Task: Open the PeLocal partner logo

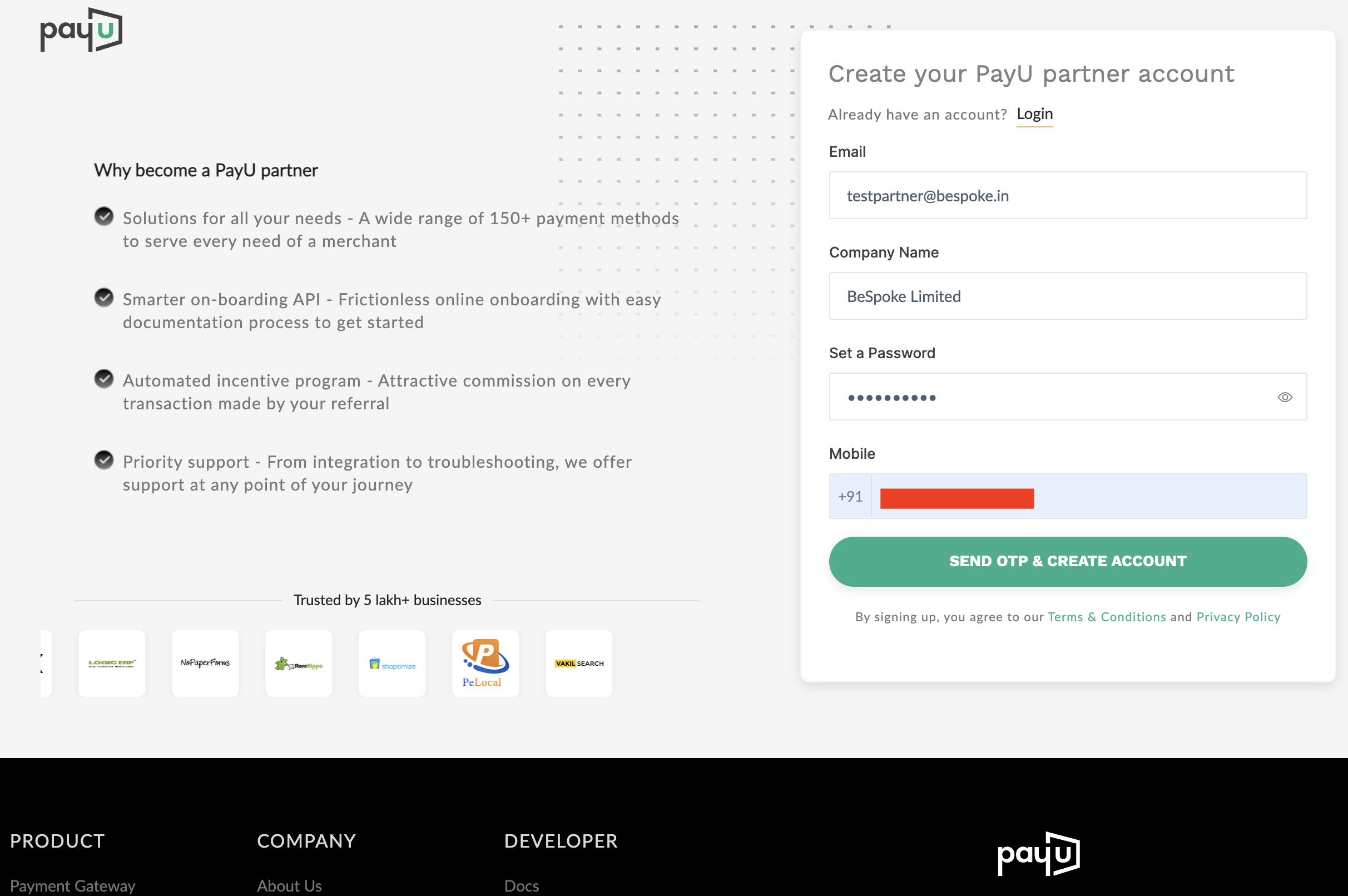Action: click(485, 663)
